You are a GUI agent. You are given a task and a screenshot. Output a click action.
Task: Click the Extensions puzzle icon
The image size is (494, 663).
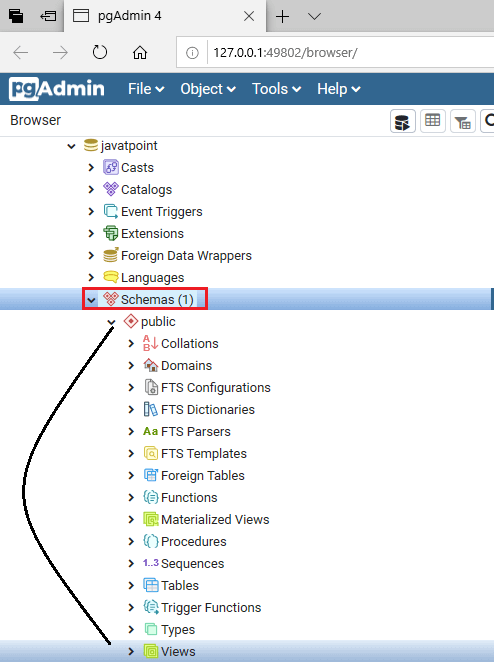[111, 233]
